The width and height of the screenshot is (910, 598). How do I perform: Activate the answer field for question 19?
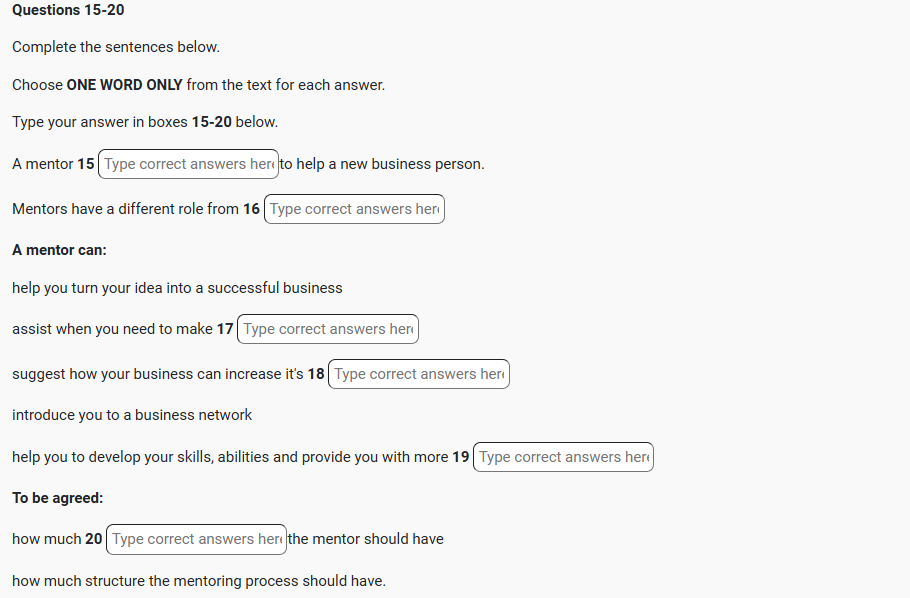click(563, 457)
